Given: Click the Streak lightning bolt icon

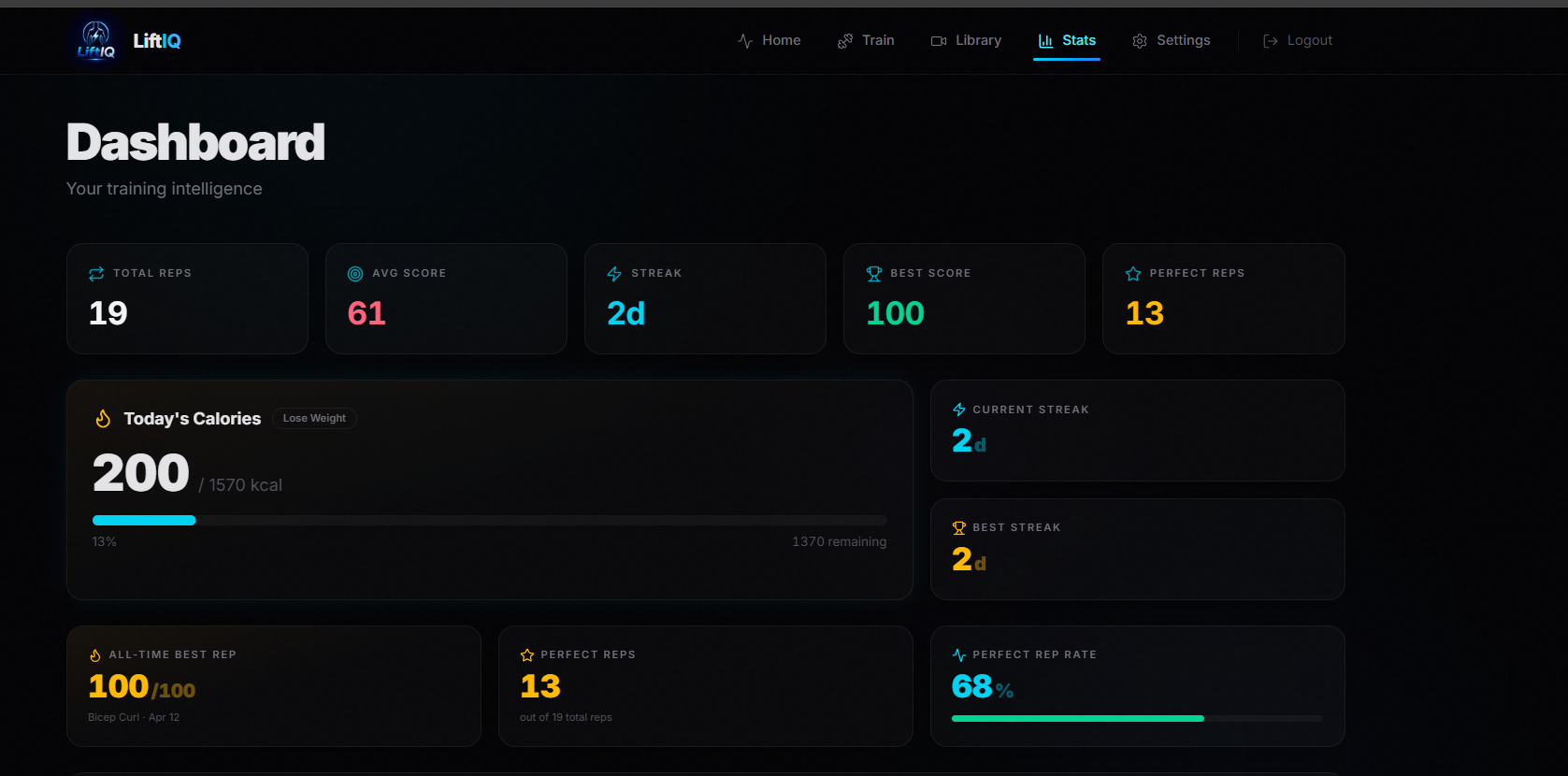Looking at the screenshot, I should click(x=614, y=274).
